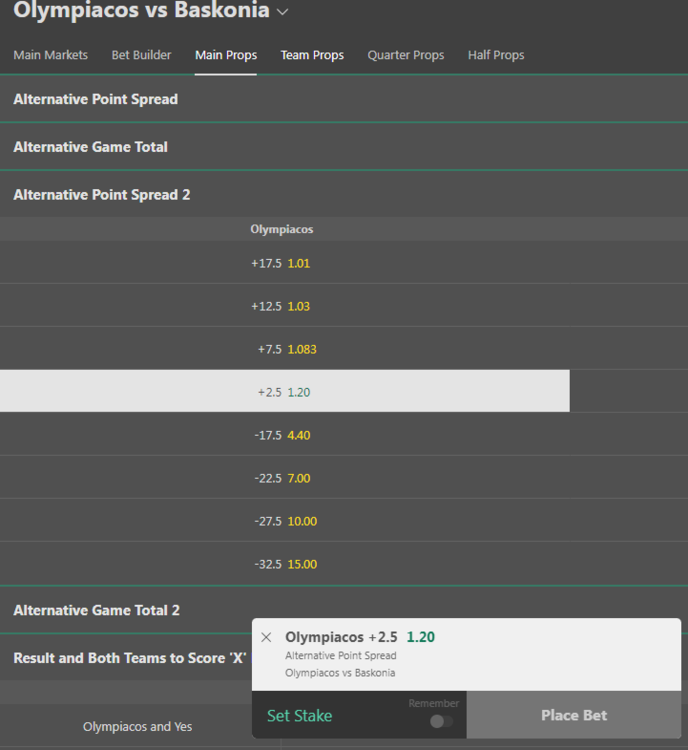
Task: Click the Olympiacos and Yes selection
Action: [x=138, y=726]
